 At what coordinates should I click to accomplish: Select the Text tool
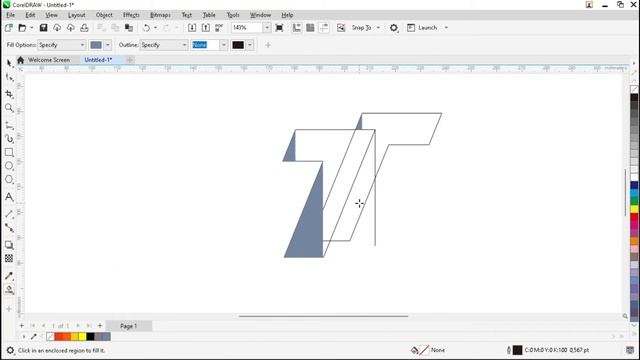(x=9, y=197)
